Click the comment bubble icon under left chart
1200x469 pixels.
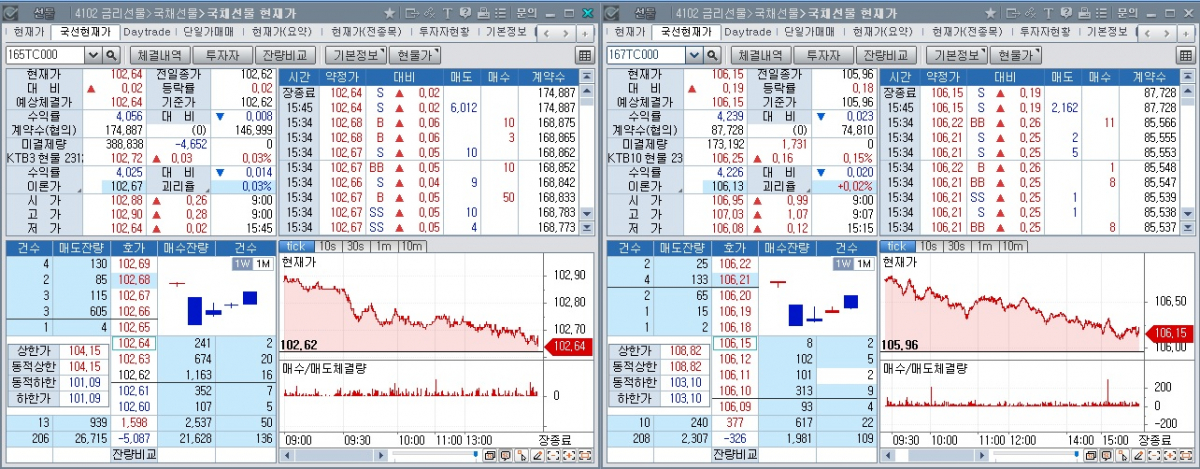(506, 456)
